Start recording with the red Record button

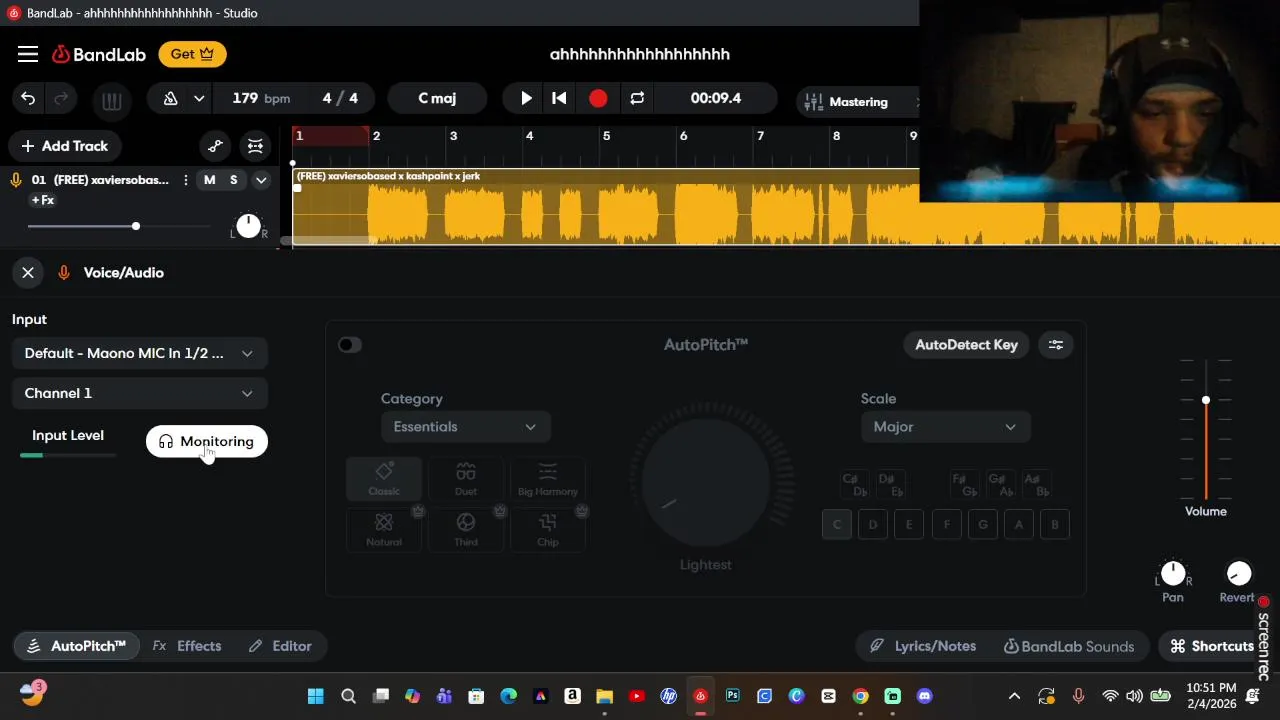coord(598,98)
